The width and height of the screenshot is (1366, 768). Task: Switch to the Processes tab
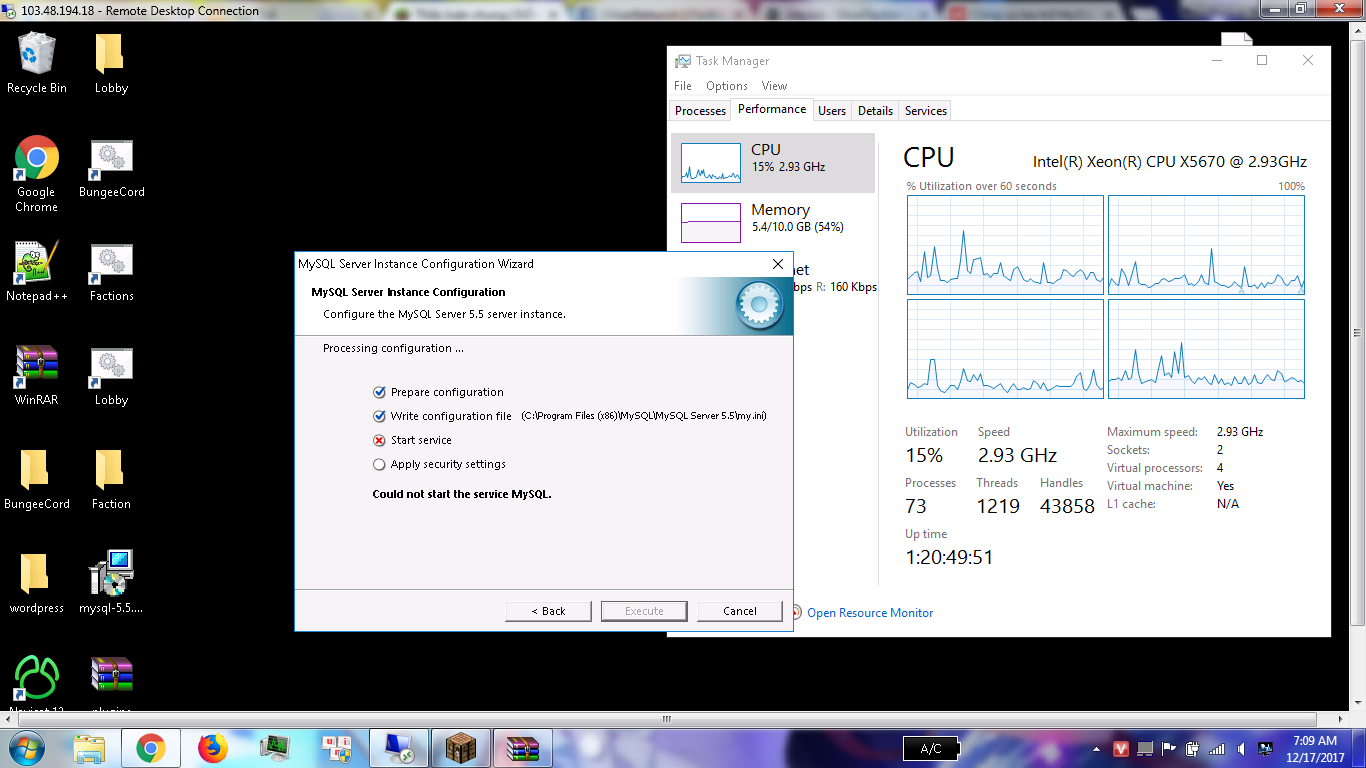[x=700, y=111]
